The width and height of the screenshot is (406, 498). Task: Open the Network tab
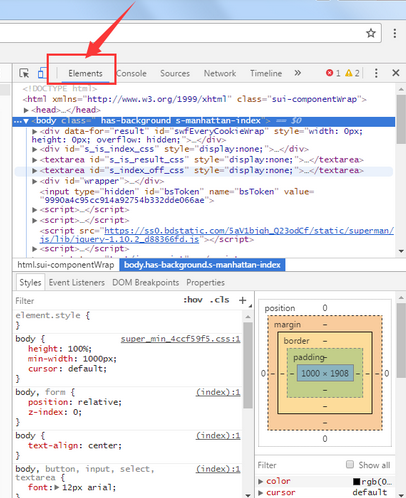pos(220,73)
